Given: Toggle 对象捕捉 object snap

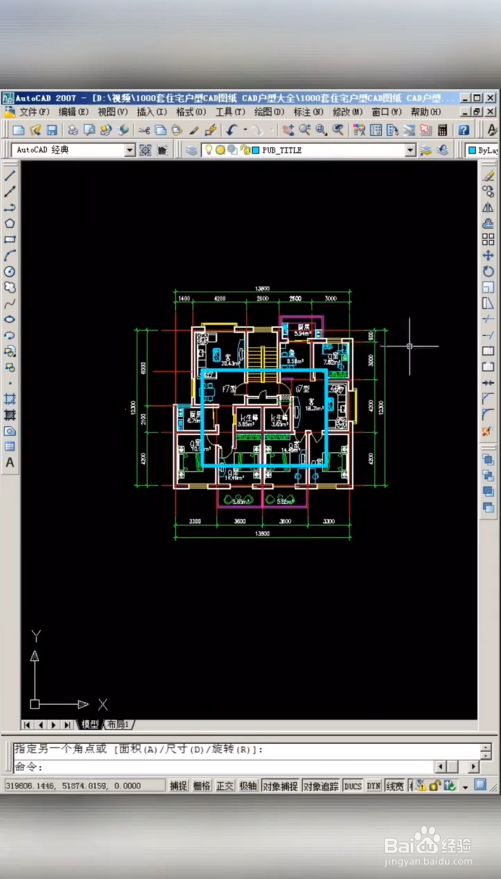Looking at the screenshot, I should tap(280, 786).
